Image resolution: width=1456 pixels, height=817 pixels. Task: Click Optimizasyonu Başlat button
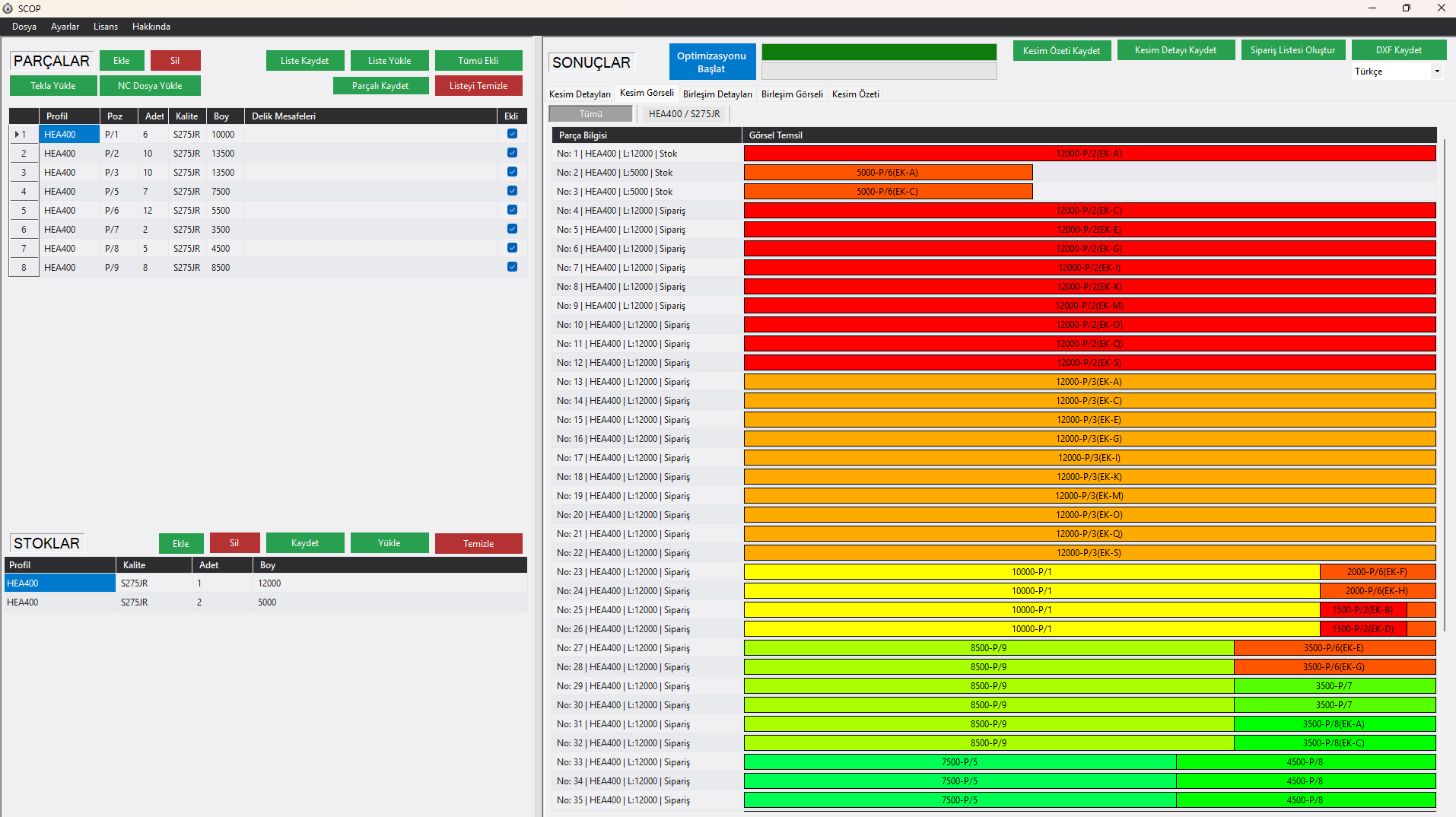(711, 62)
